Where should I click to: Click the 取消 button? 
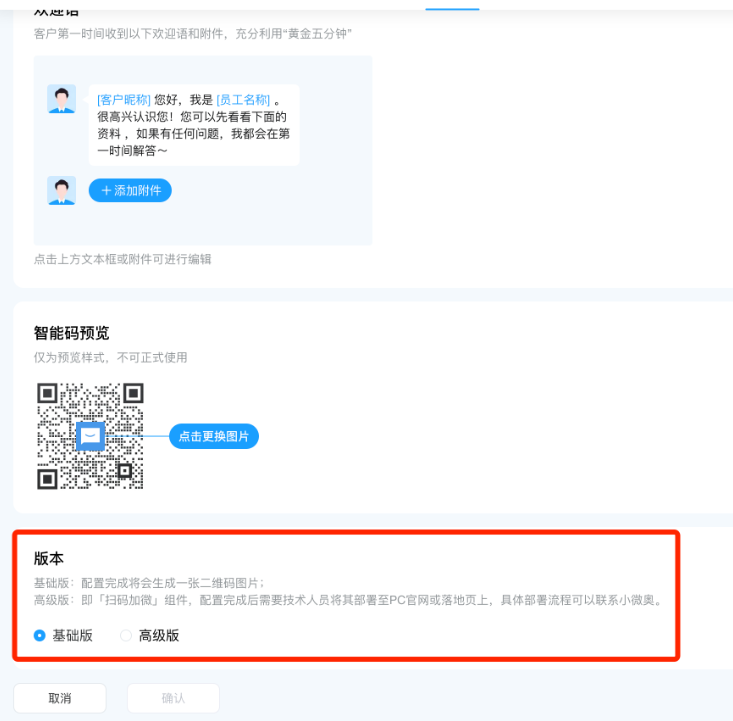click(60, 698)
